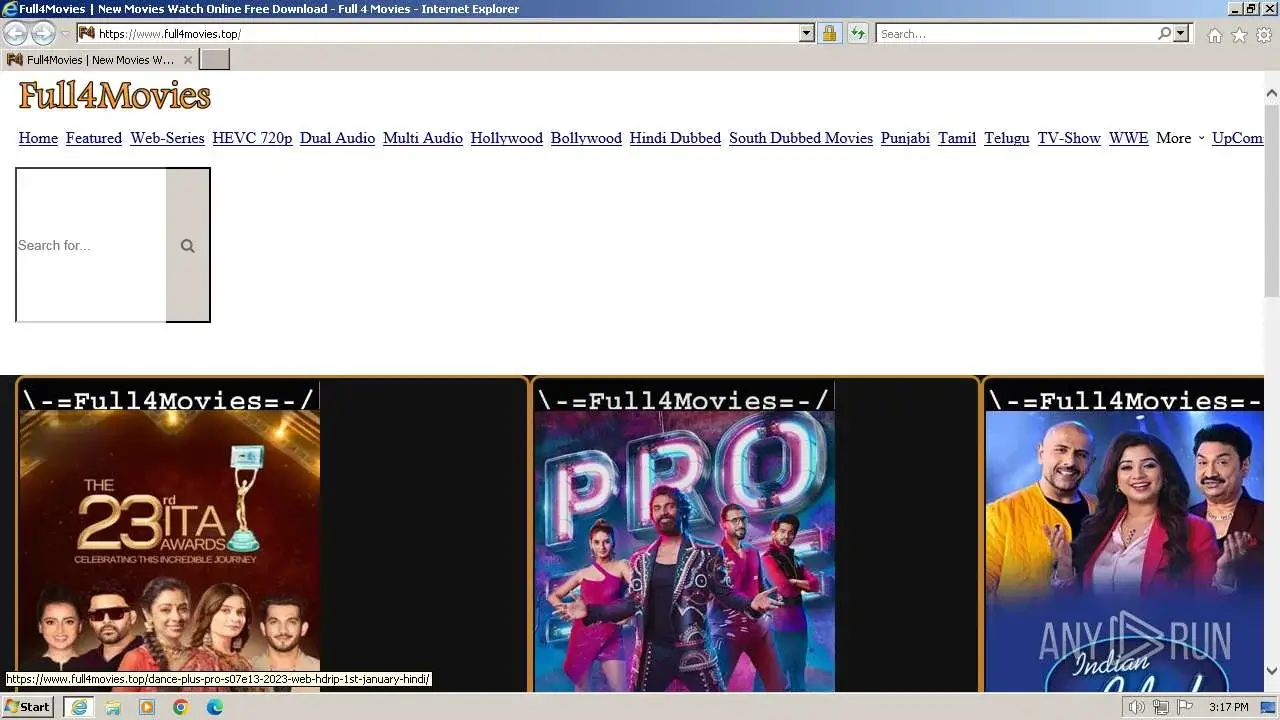Open the Dual Audio link

tap(337, 138)
